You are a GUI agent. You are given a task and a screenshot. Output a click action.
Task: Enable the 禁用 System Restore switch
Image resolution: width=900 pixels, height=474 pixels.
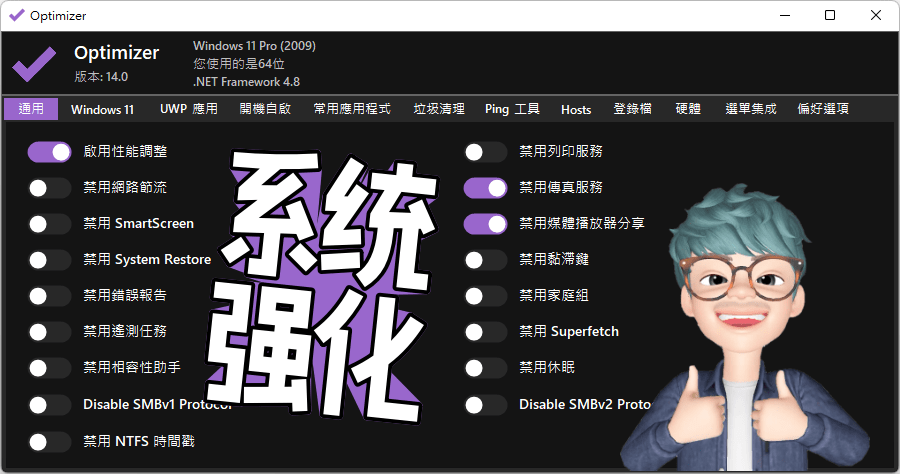tap(49, 259)
